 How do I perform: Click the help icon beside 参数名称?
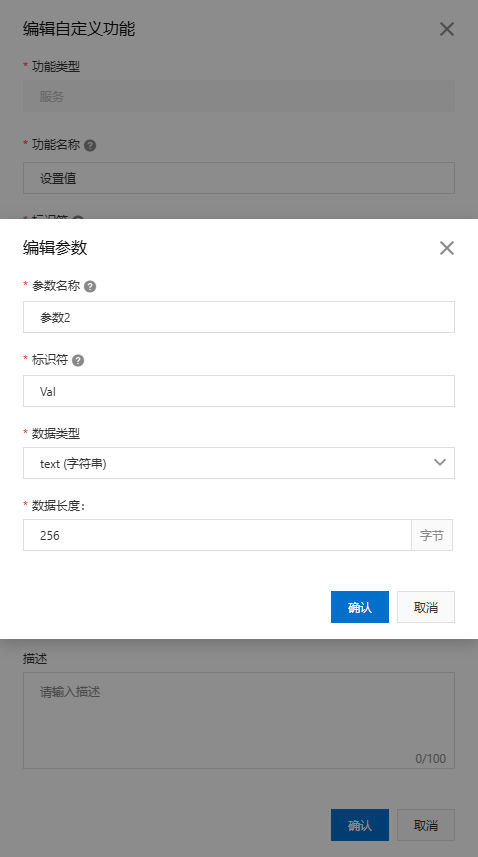(90, 286)
